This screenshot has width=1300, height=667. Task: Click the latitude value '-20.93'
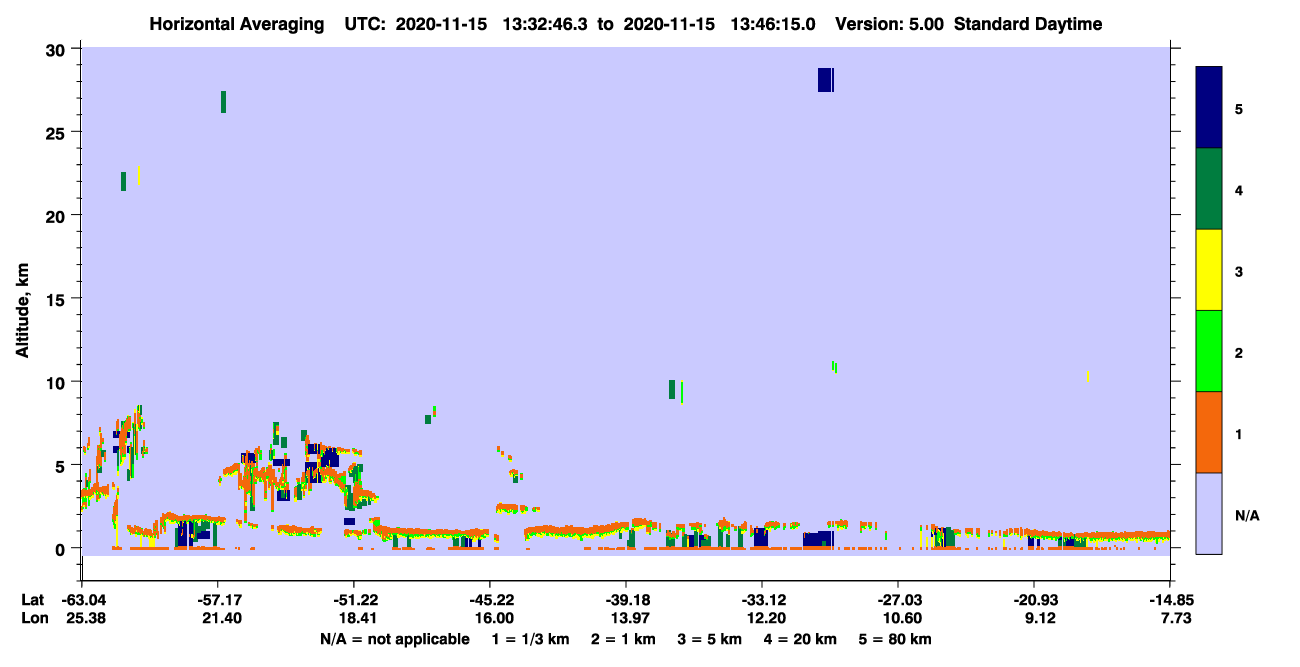(x=1034, y=600)
